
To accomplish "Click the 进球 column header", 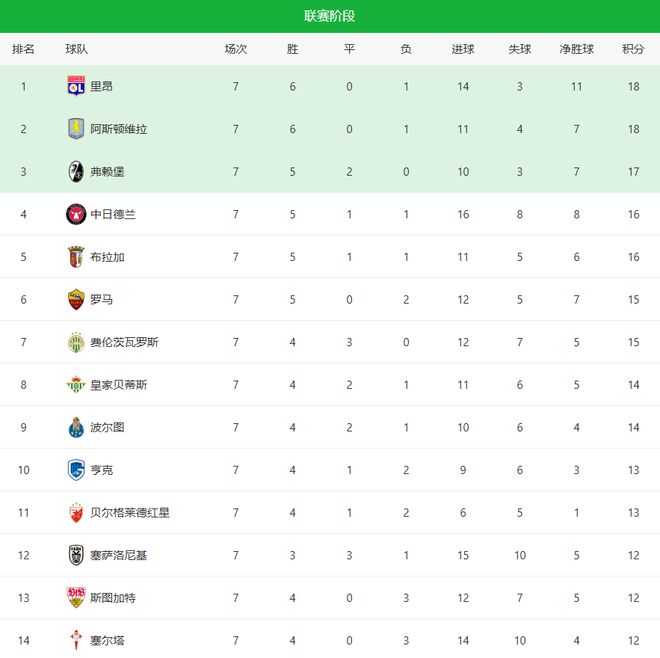I will tap(463, 49).
